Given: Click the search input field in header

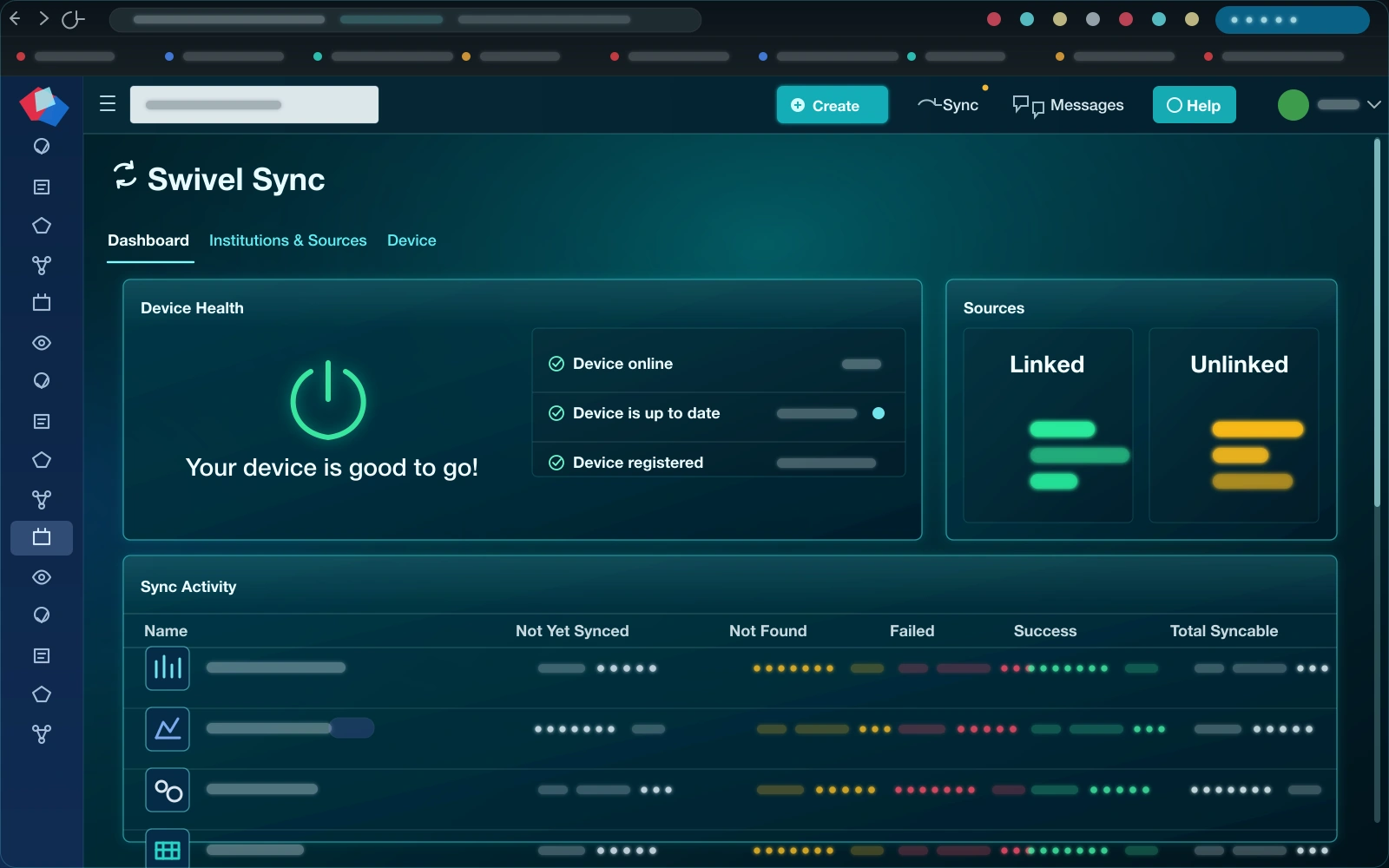Looking at the screenshot, I should pos(254,104).
